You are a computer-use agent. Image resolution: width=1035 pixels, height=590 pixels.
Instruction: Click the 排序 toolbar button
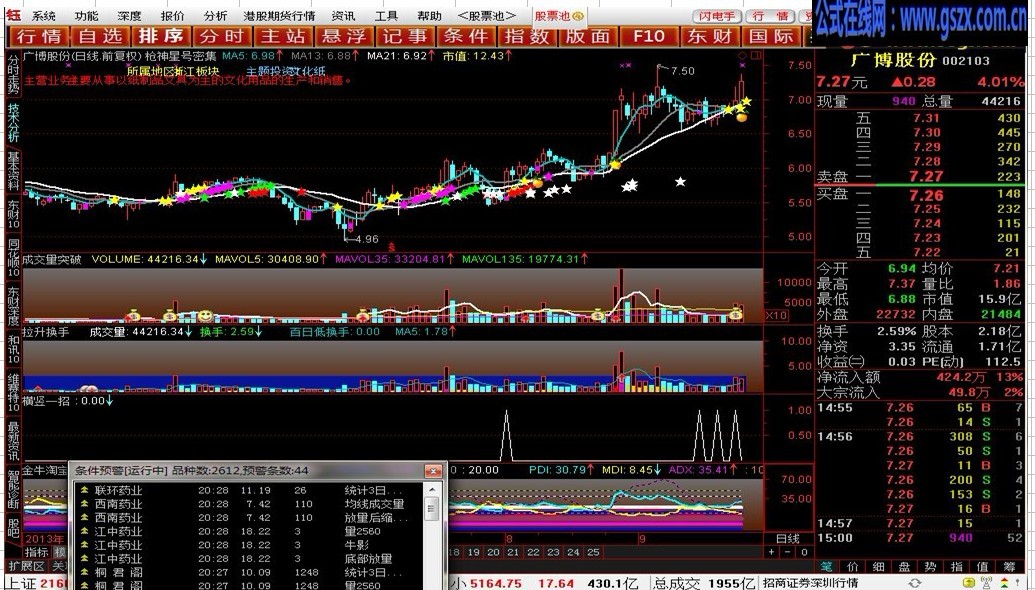tap(161, 36)
